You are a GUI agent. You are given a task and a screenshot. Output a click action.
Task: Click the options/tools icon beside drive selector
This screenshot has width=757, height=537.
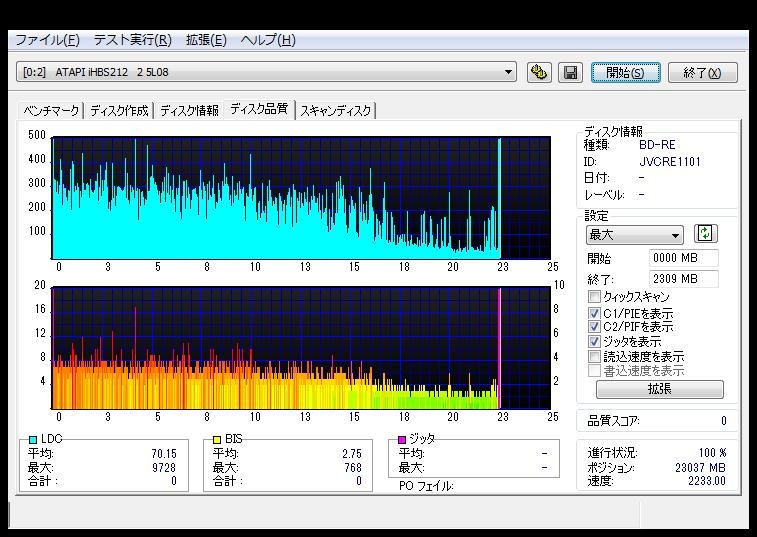click(x=539, y=72)
